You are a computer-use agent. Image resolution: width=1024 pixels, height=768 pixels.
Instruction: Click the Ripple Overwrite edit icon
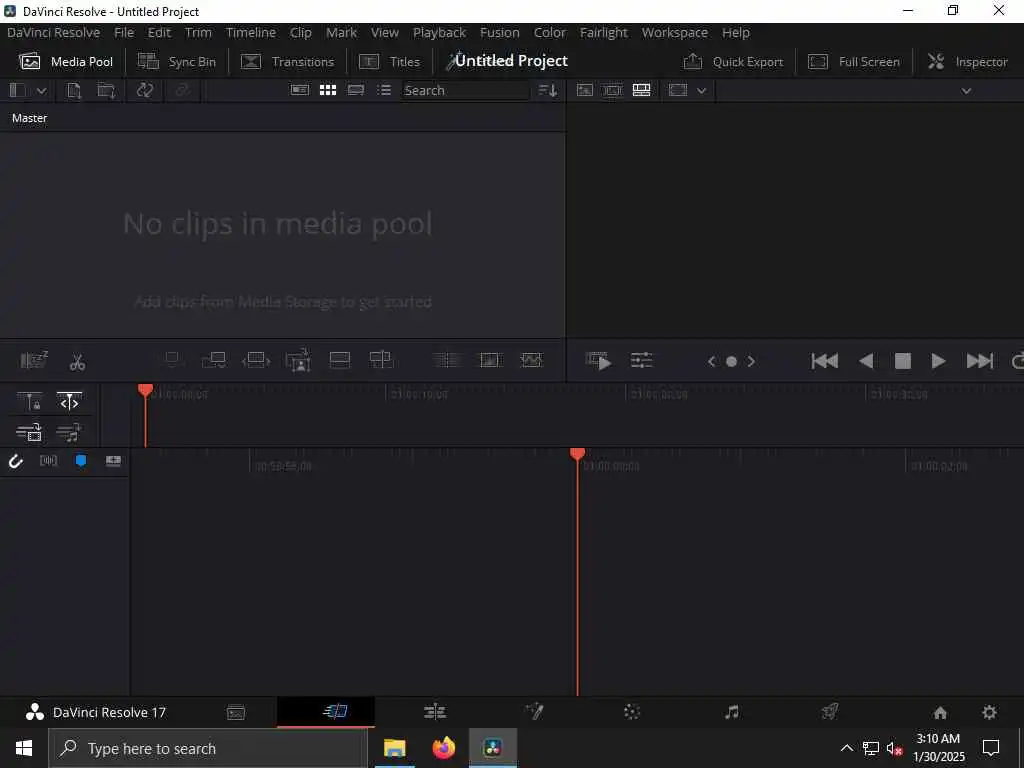(x=255, y=360)
